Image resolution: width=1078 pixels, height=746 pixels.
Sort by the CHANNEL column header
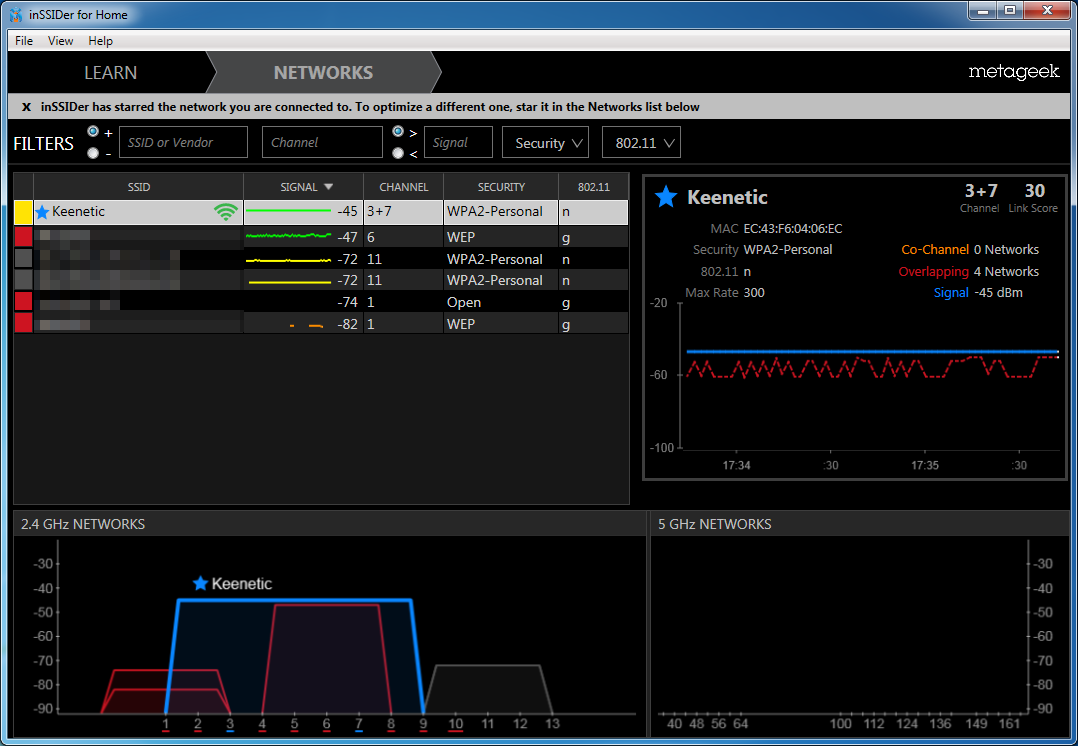[x=404, y=187]
